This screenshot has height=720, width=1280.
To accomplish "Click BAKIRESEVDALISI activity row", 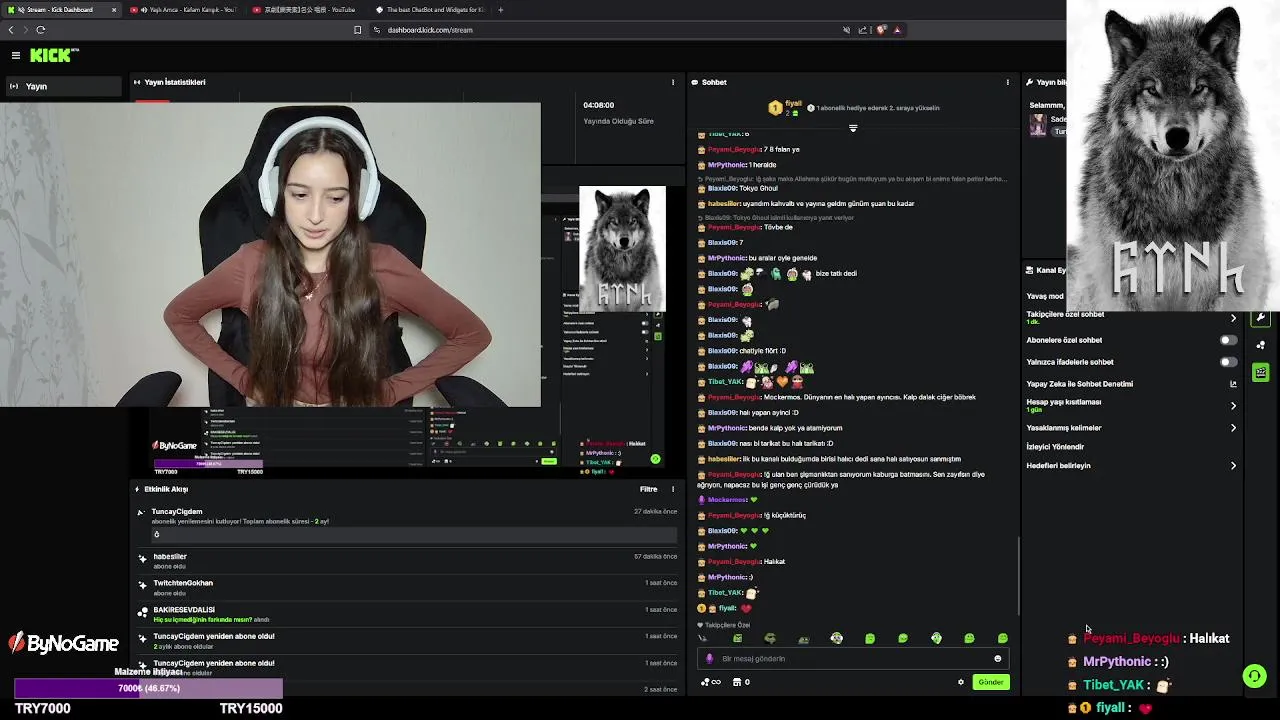I will tap(408, 614).
